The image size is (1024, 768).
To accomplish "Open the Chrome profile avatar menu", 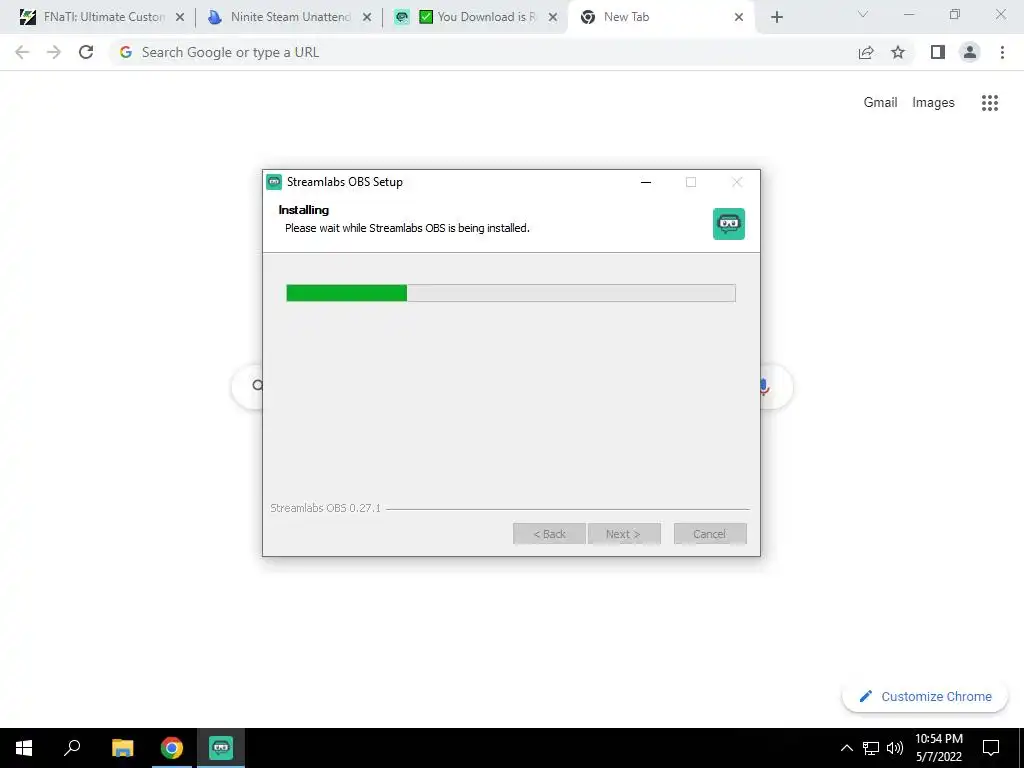I will point(970,52).
